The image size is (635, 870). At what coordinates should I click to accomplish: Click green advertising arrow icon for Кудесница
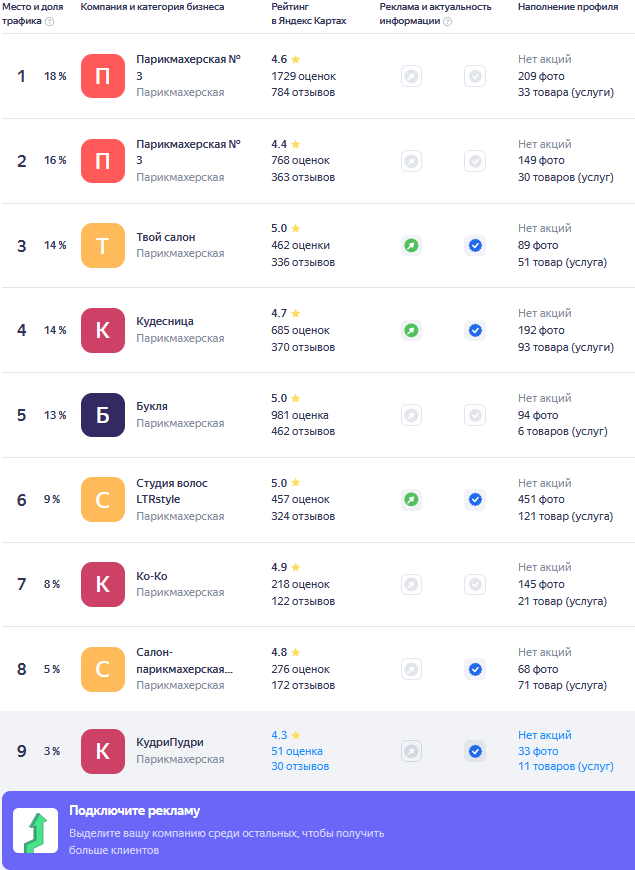411,331
